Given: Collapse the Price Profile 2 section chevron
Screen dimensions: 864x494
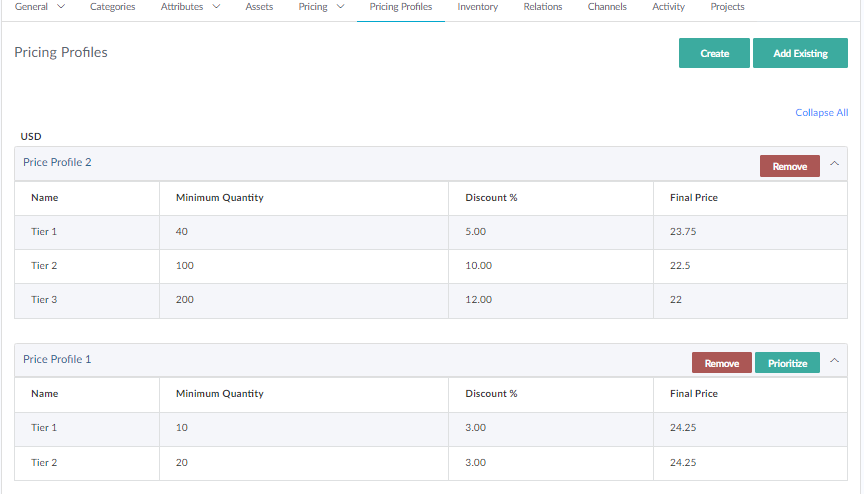Looking at the screenshot, I should pyautogui.click(x=835, y=165).
